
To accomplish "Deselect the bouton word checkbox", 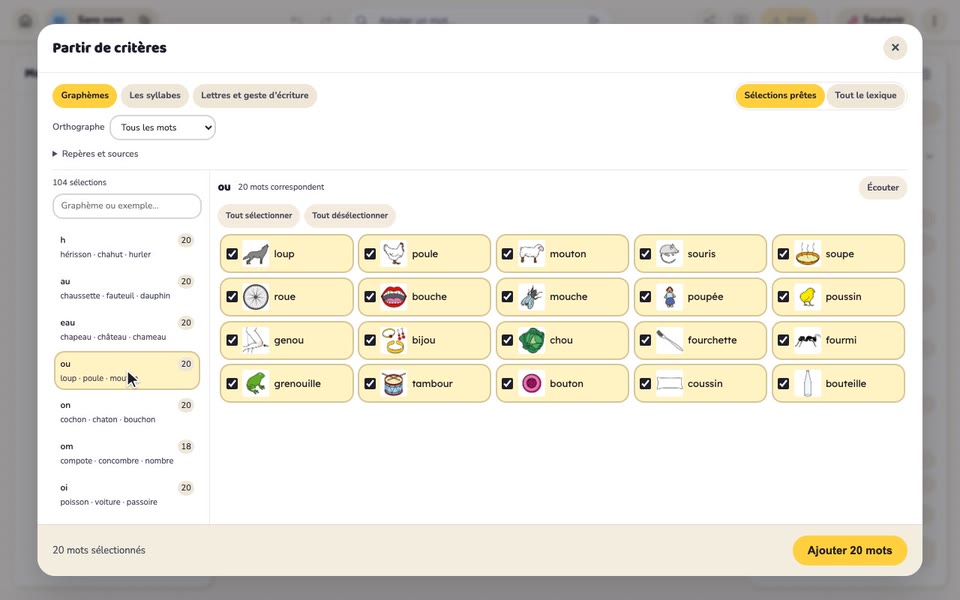I will click(x=508, y=384).
